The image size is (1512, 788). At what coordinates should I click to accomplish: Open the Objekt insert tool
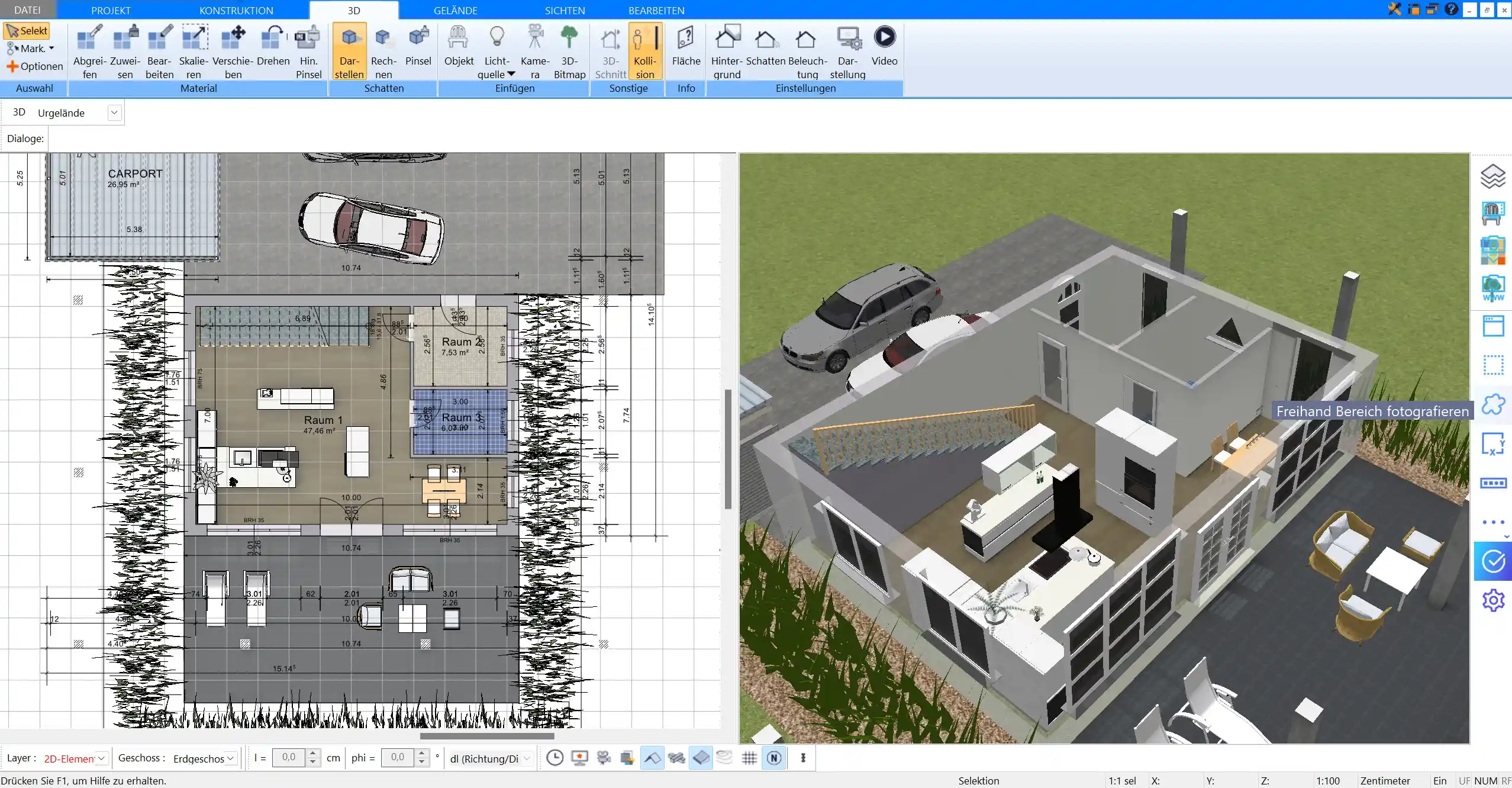pos(458,50)
